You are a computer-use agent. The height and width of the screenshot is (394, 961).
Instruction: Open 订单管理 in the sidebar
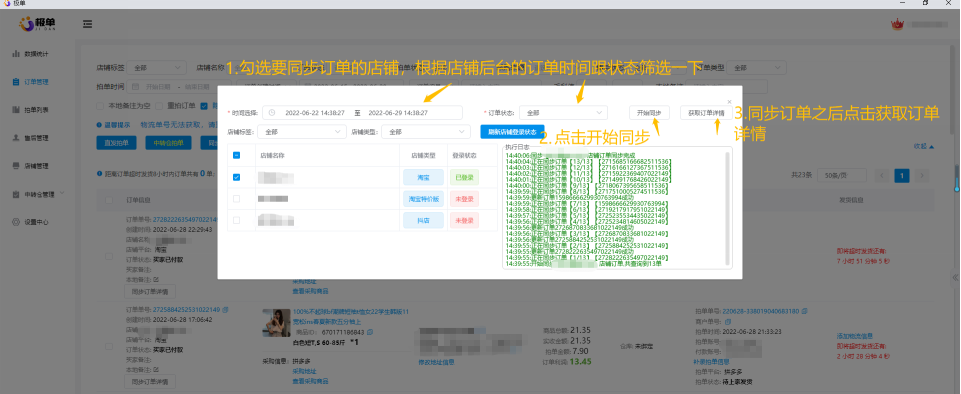coord(36,81)
